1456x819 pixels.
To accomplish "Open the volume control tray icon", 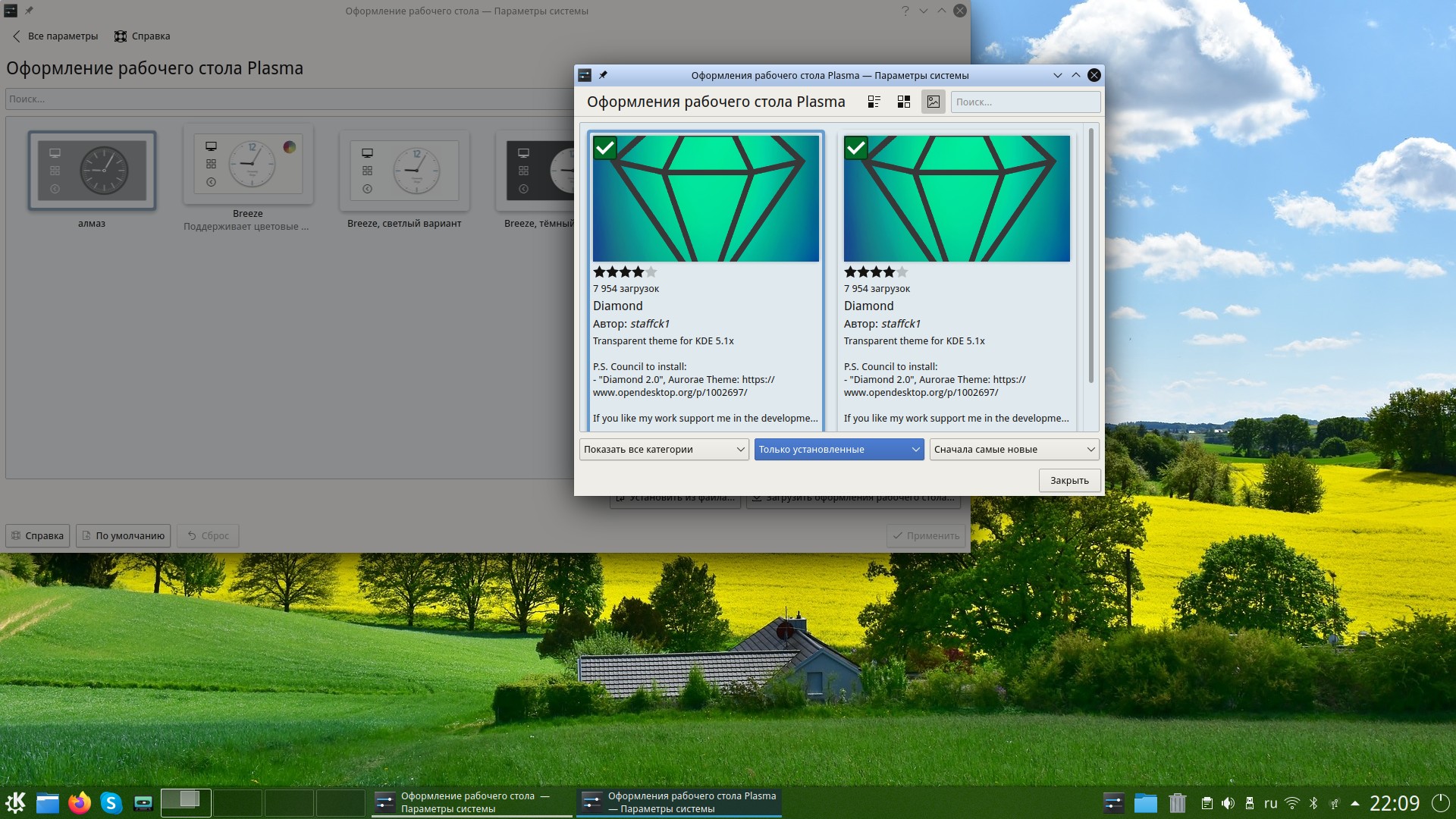I will (x=1228, y=803).
